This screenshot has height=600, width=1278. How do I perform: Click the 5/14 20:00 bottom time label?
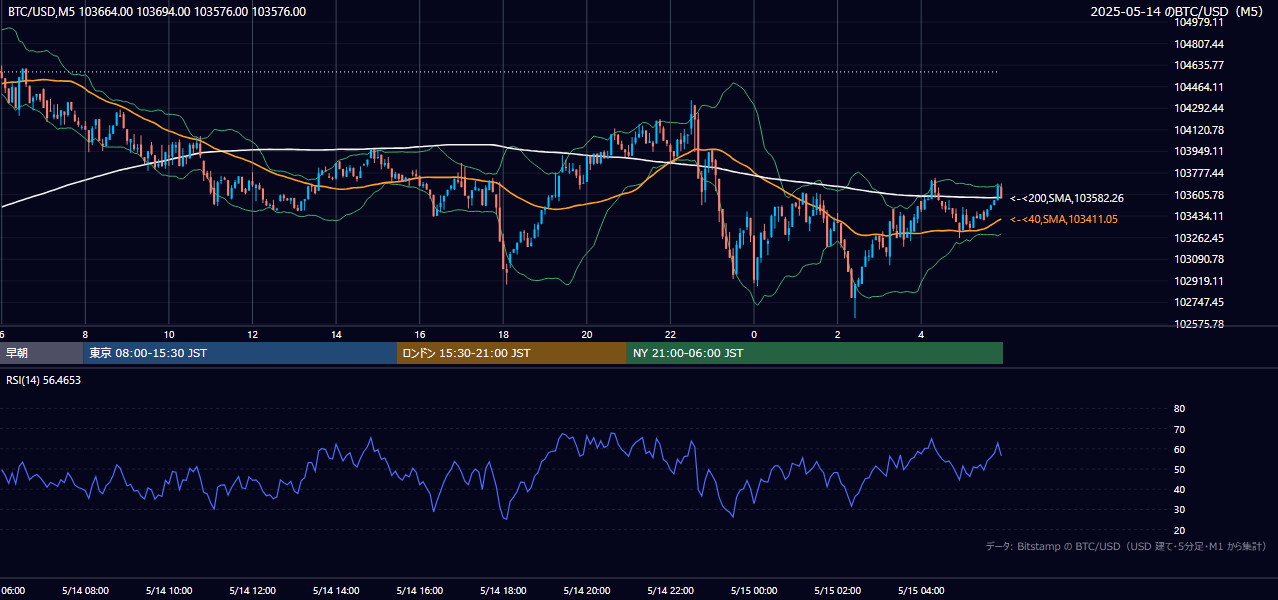(x=587, y=591)
